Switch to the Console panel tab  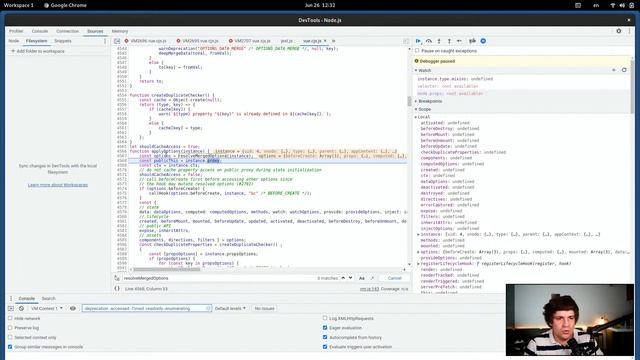(x=40, y=31)
